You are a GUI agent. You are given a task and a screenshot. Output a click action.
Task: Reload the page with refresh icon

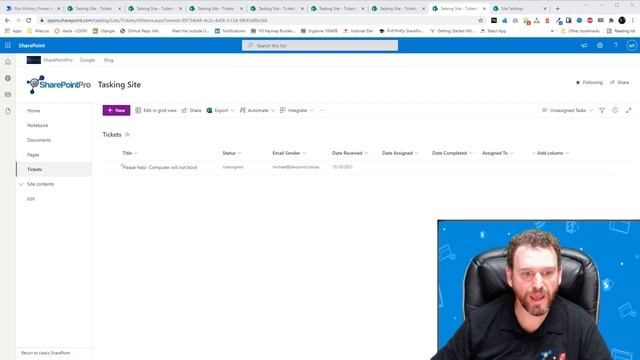coord(28,20)
